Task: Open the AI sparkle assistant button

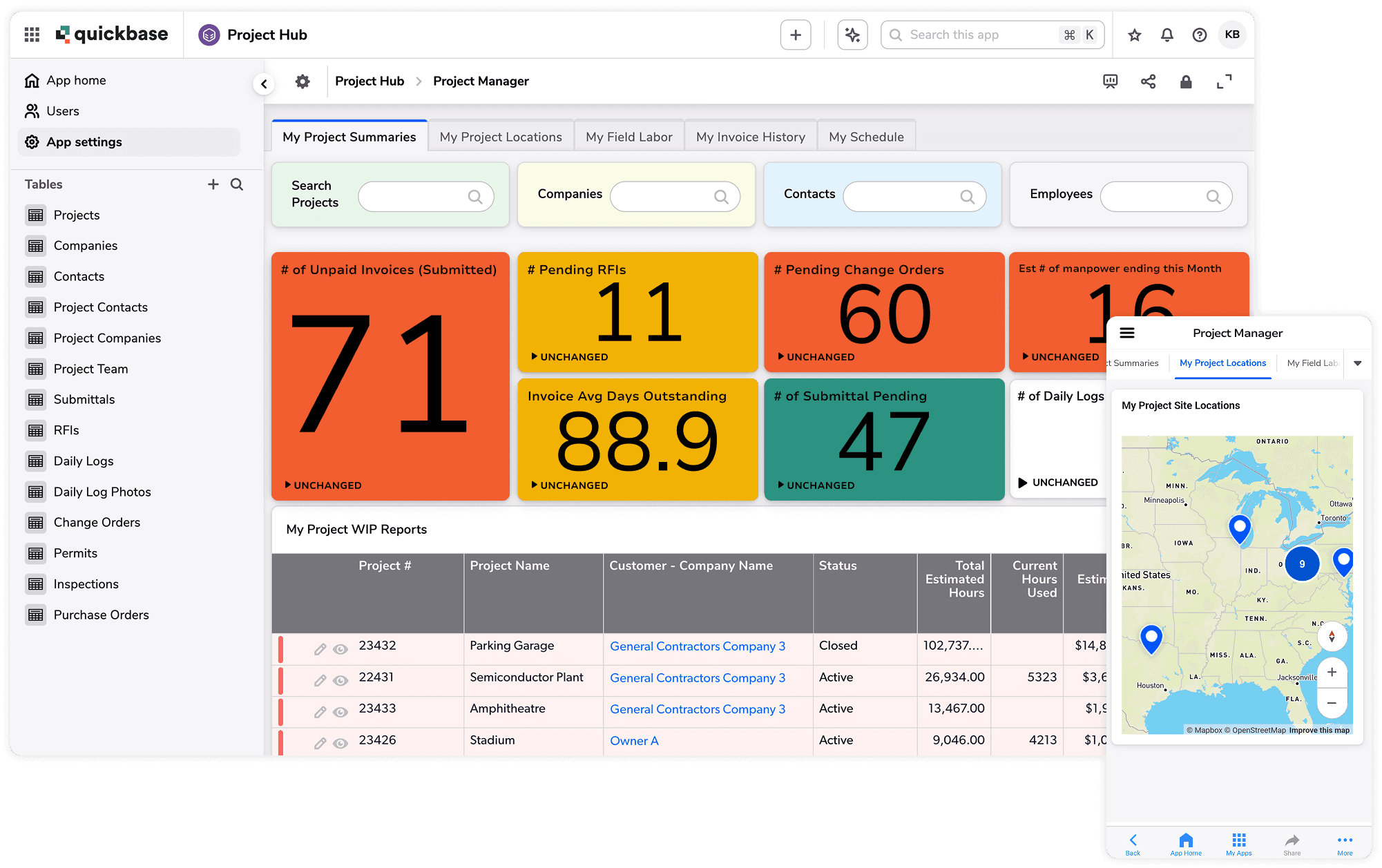Action: click(x=852, y=35)
